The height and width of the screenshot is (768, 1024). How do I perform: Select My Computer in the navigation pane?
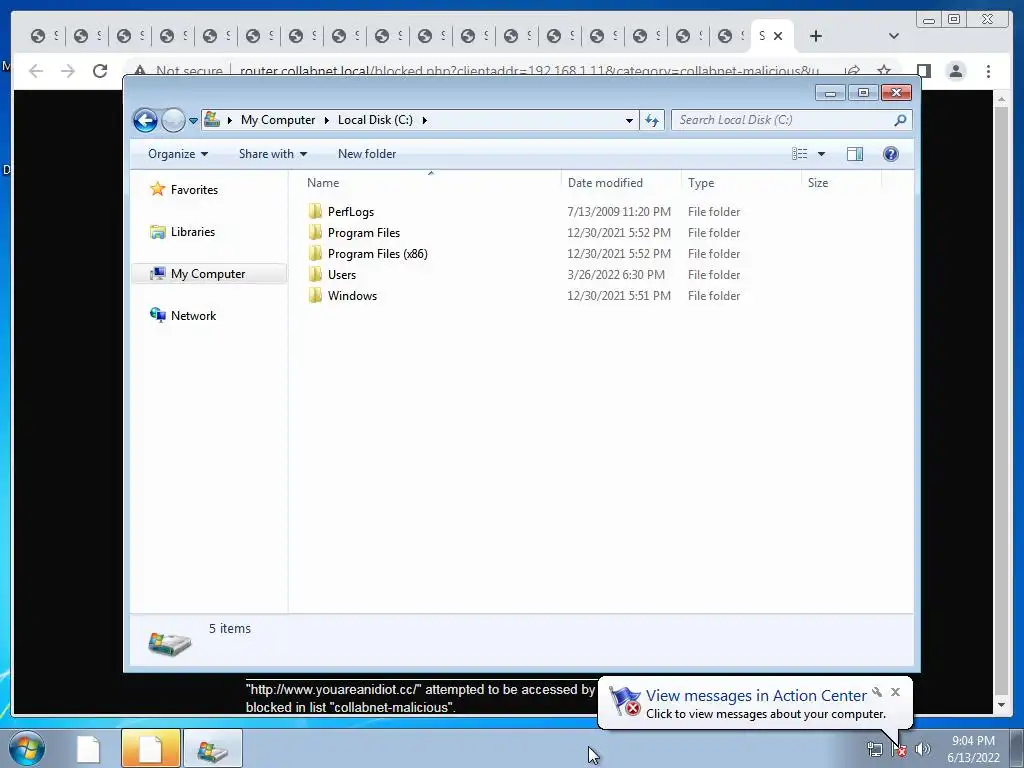[209, 274]
